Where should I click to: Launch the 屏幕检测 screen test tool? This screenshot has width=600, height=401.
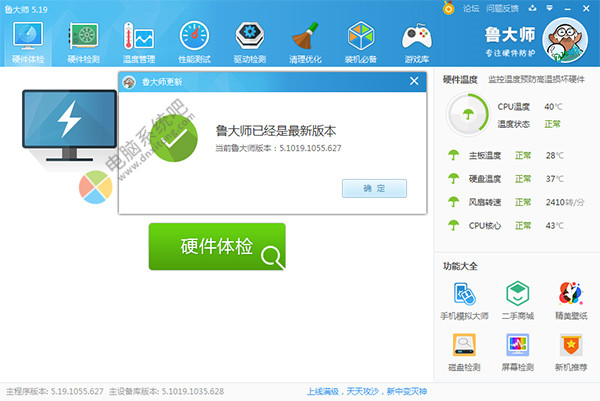pyautogui.click(x=517, y=352)
